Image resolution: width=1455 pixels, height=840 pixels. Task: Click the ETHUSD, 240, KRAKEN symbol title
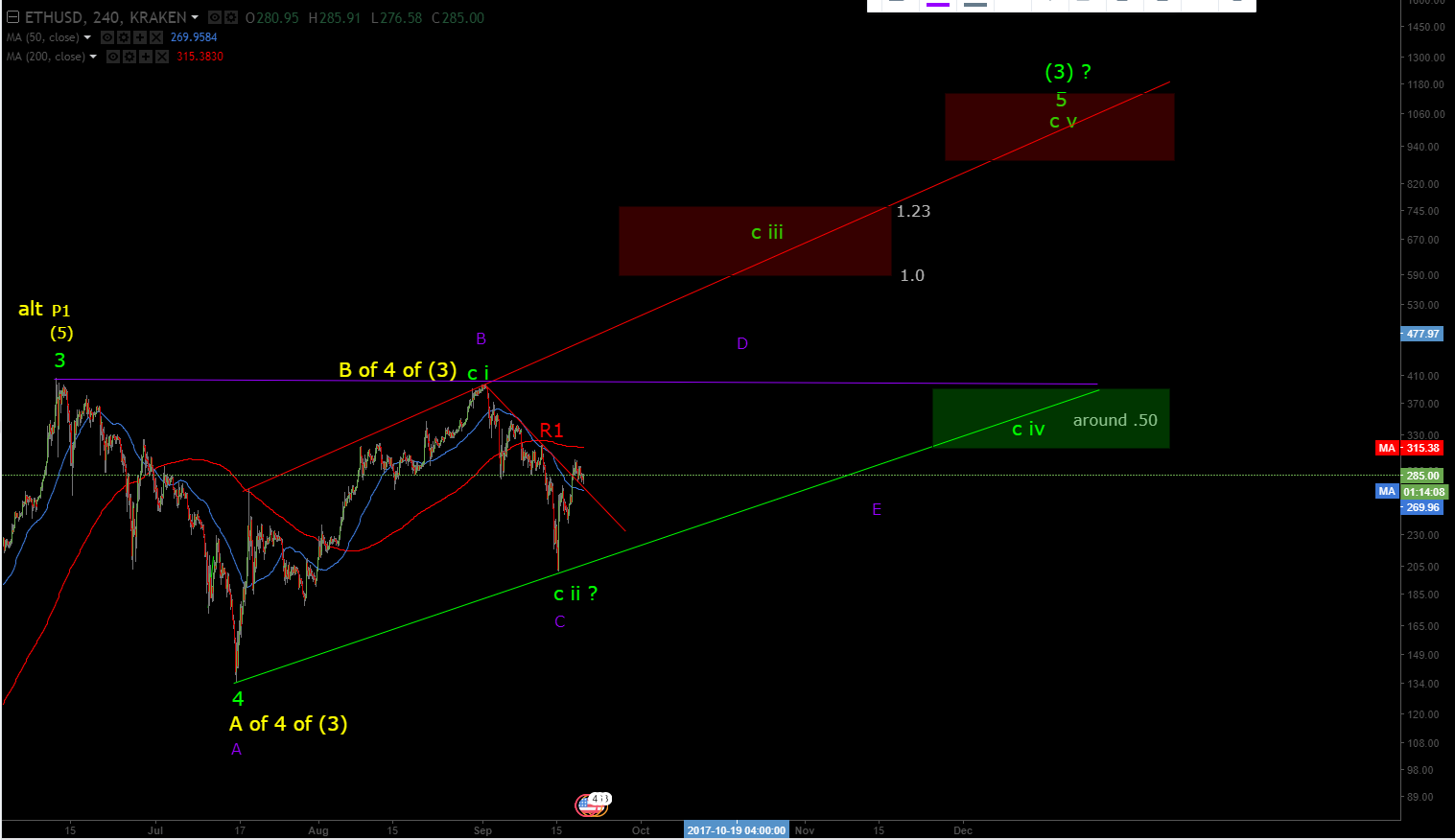coord(106,17)
